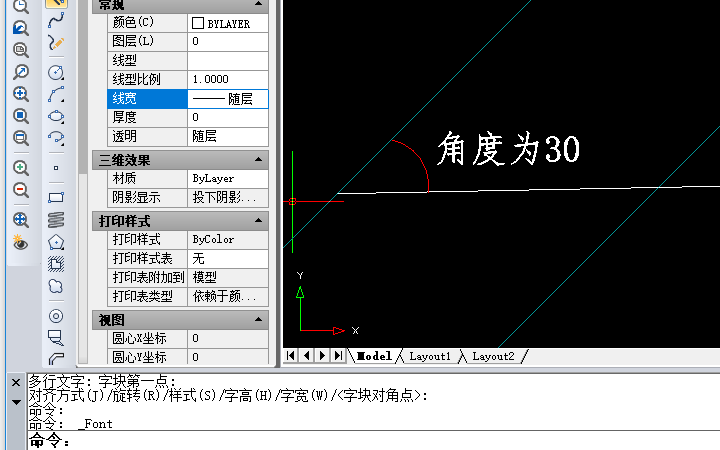The width and height of the screenshot is (720, 450).
Task: Select the 圆心X坐标 value
Action: [228, 338]
